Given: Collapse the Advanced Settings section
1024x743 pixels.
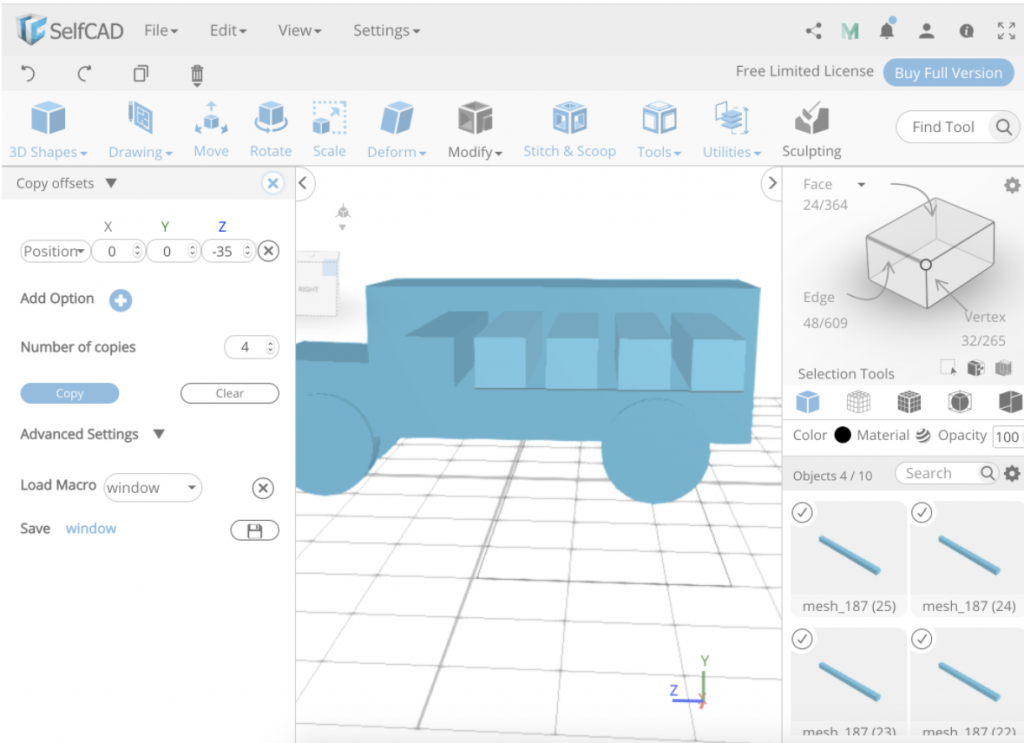Looking at the screenshot, I should (x=160, y=434).
